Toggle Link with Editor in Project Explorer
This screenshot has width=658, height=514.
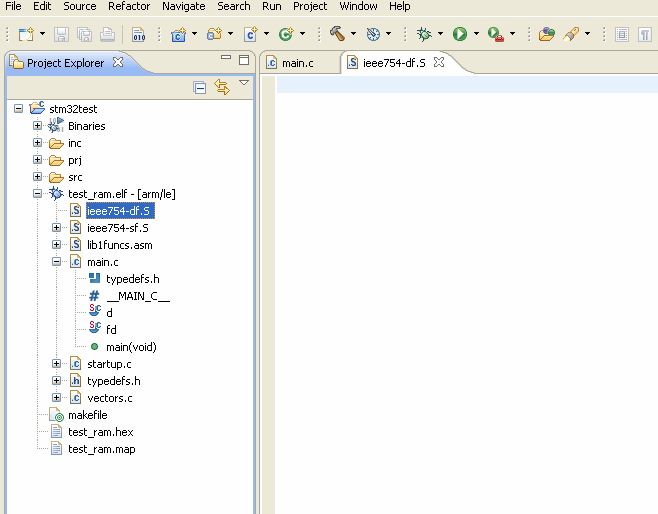pyautogui.click(x=222, y=87)
